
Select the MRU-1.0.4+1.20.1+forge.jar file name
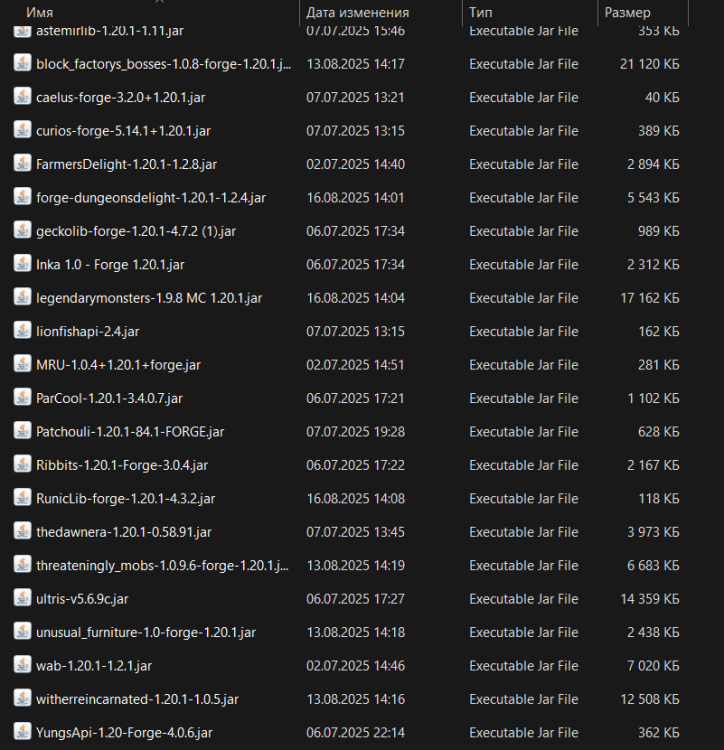point(118,365)
